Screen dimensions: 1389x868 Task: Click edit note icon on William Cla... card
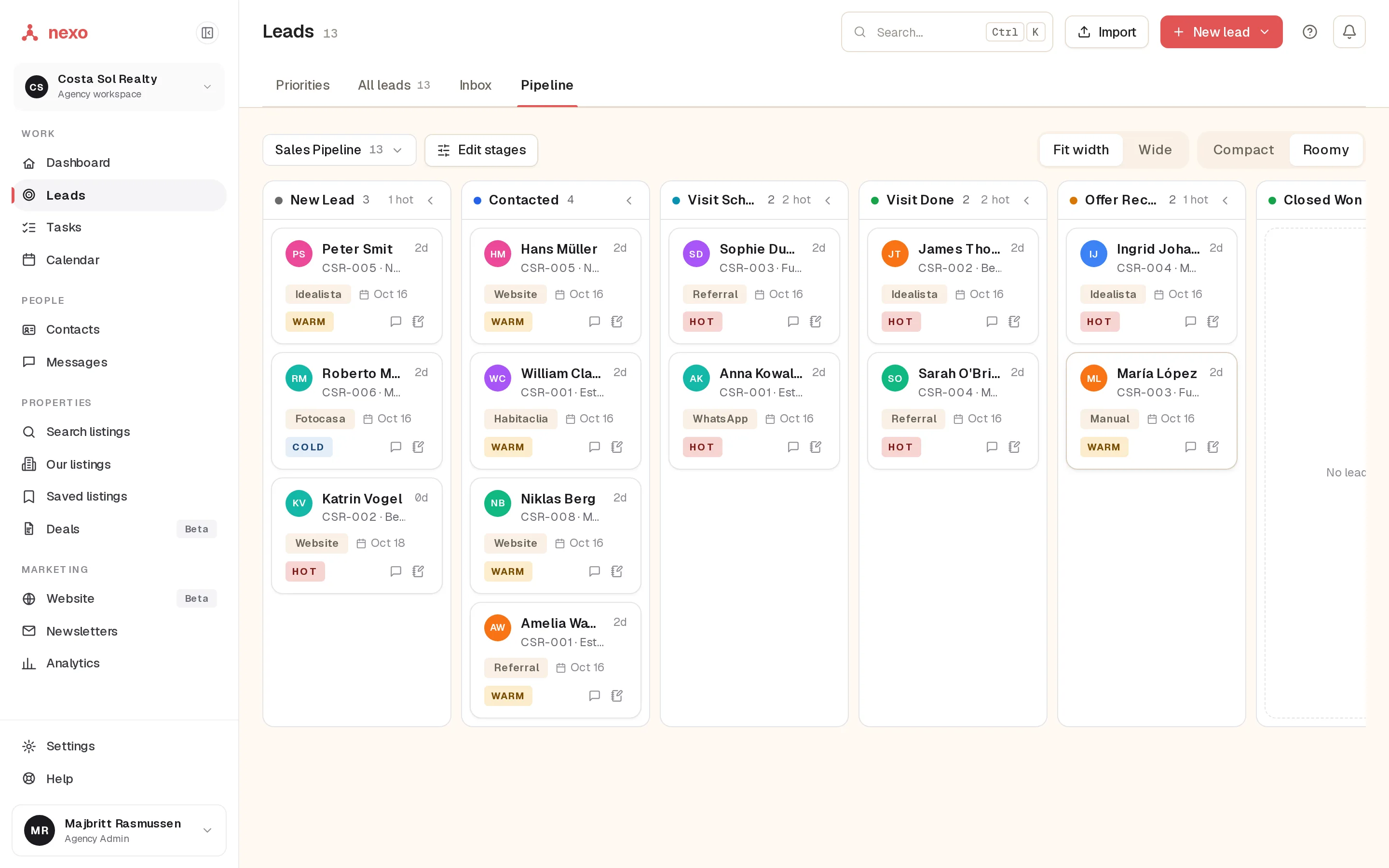tap(617, 447)
